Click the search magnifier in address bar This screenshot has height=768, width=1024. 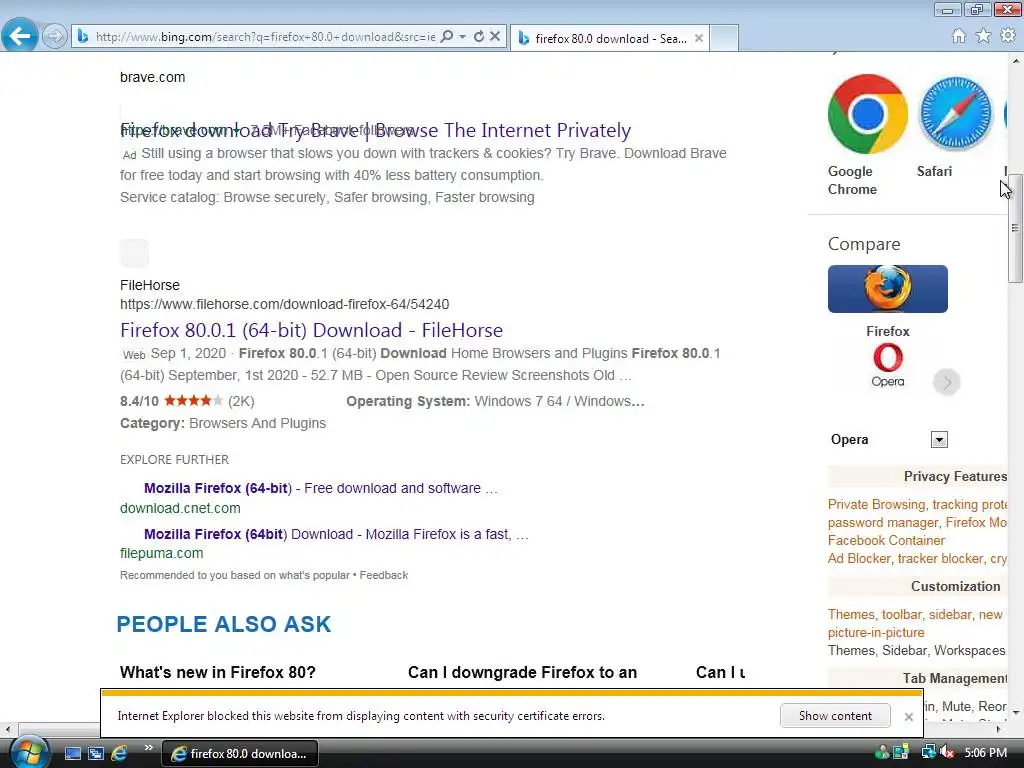pos(447,37)
